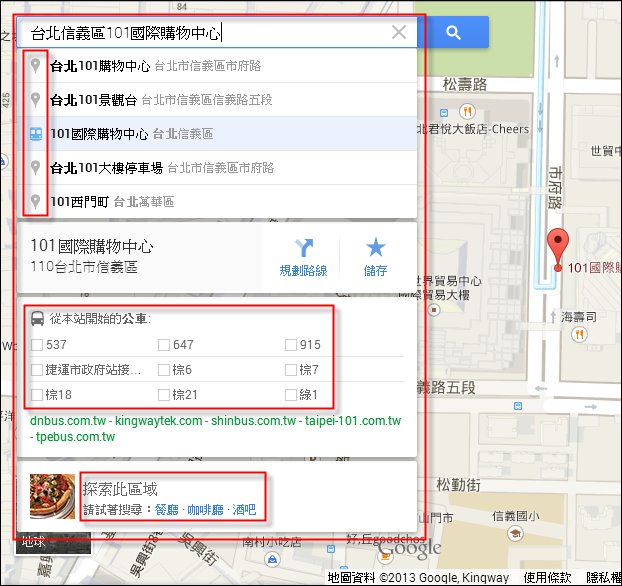Check the 捷運市政府站接 route box
622x586 pixels.
click(37, 370)
